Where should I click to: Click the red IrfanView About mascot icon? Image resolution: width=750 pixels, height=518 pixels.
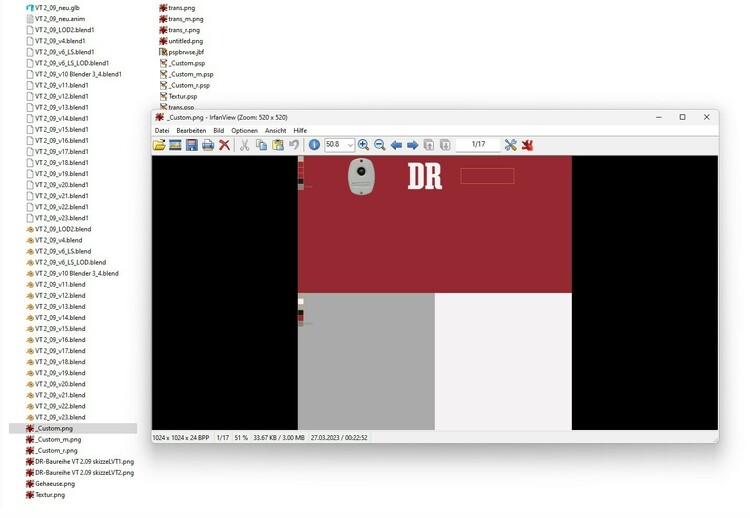[x=527, y=145]
